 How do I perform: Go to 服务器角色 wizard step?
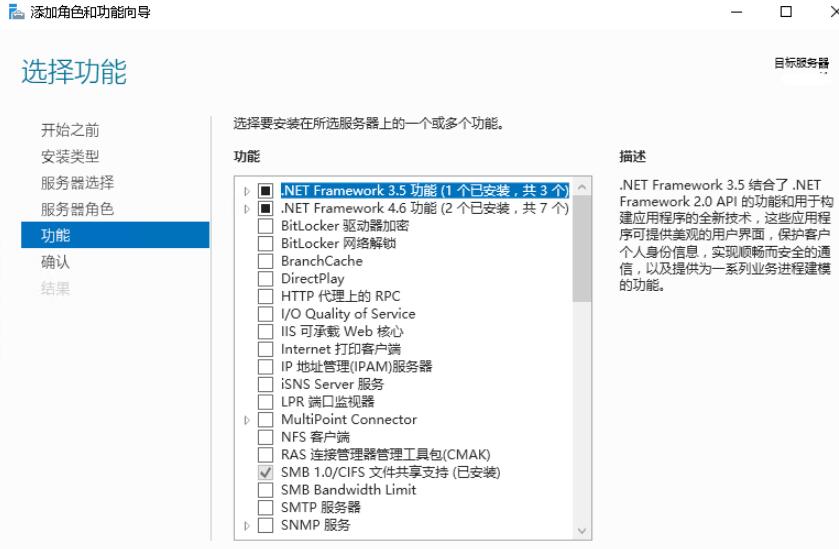tap(77, 209)
